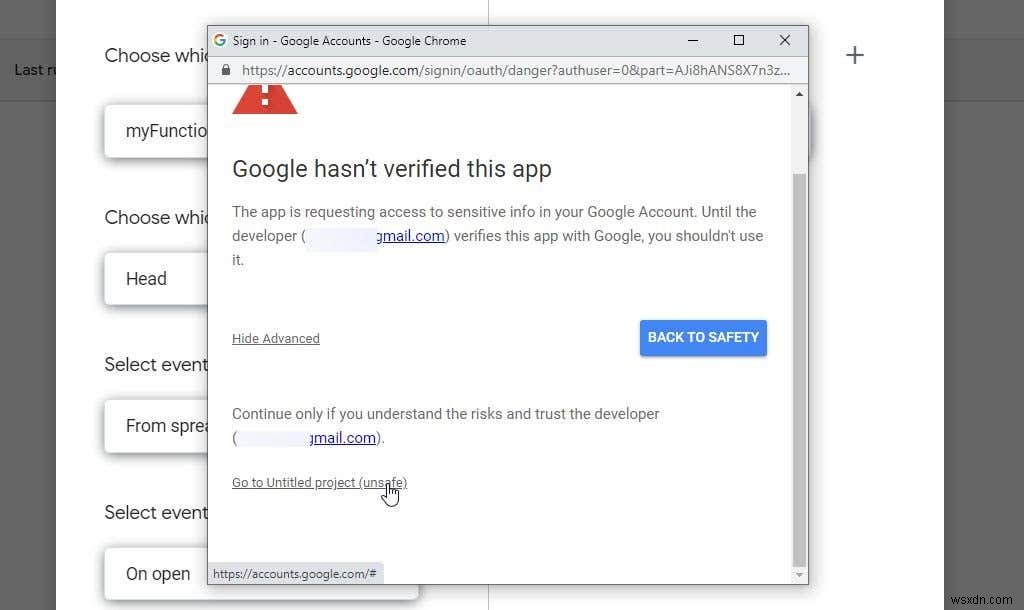The width and height of the screenshot is (1024, 610).
Task: Click the padlock icon in the address bar
Action: click(x=226, y=70)
